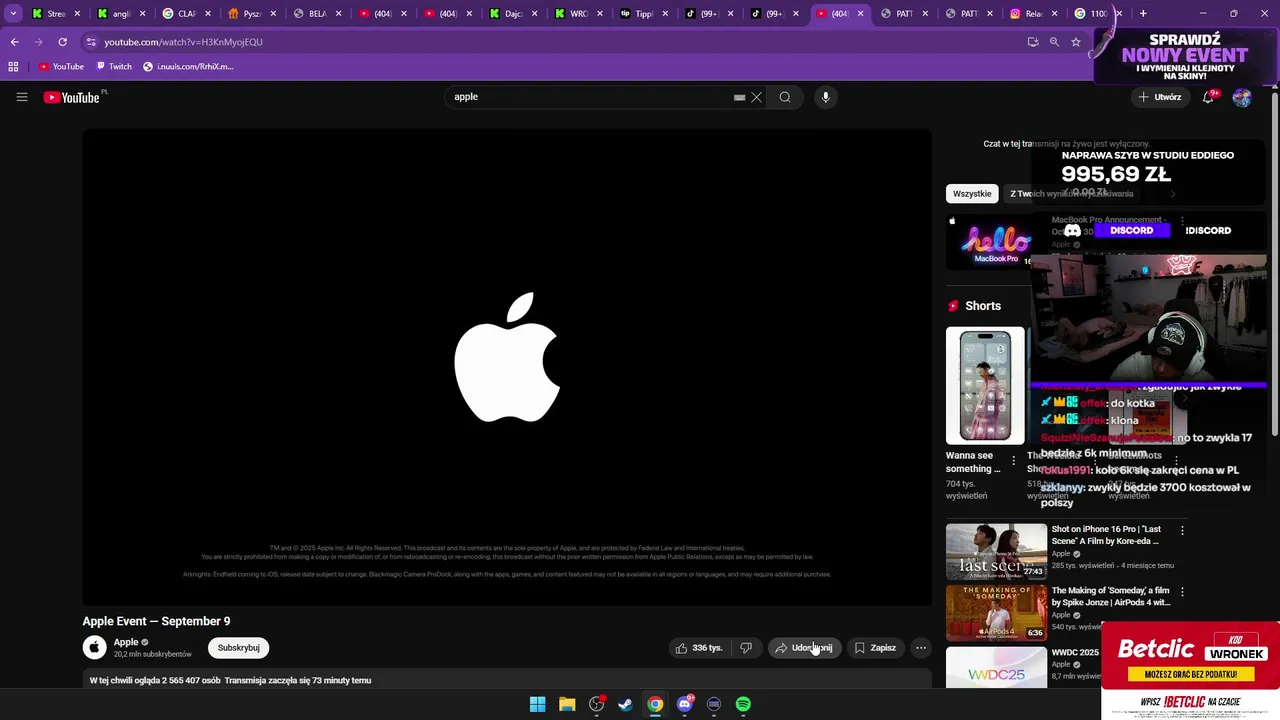Switch to the 'Dajc' browser tab

(513, 13)
